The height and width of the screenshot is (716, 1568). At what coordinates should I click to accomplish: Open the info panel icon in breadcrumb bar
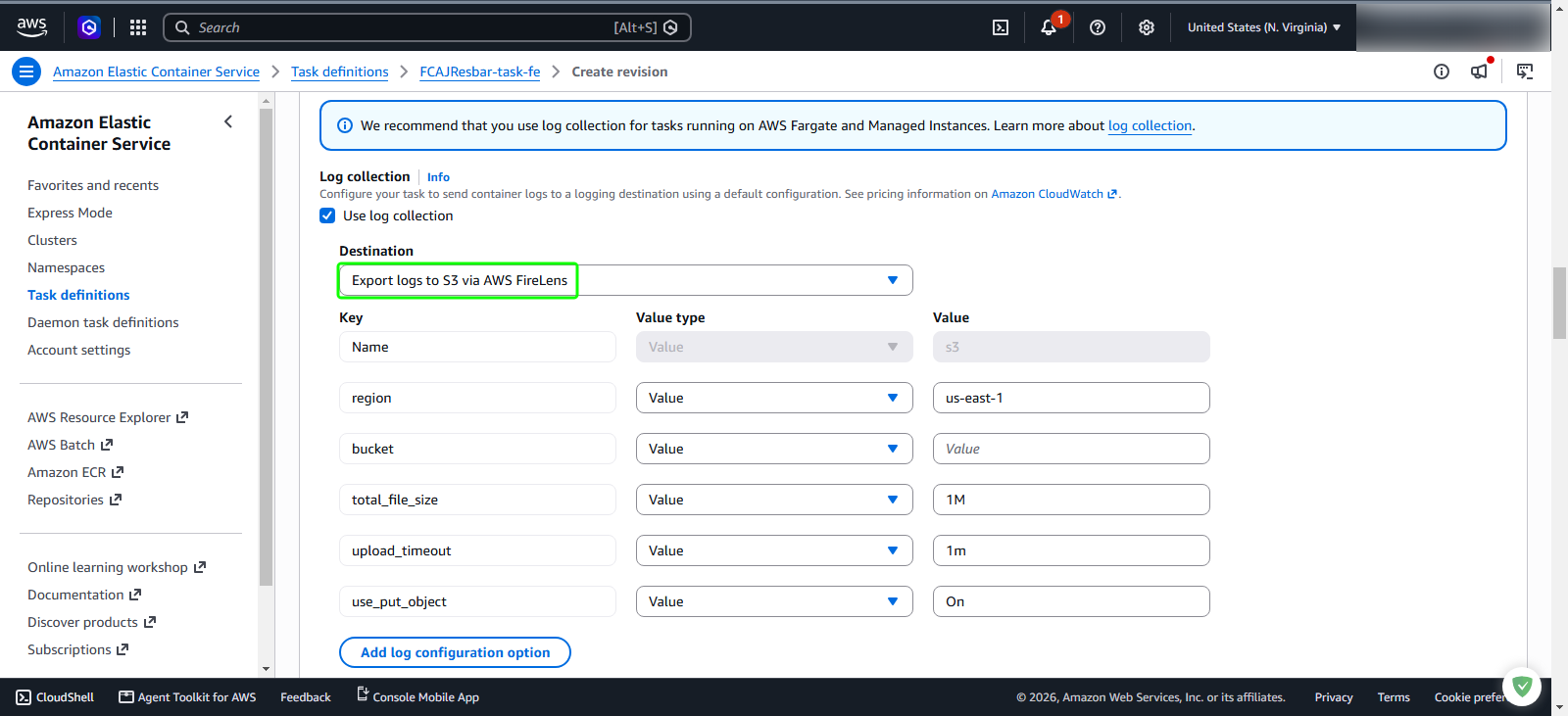tap(1442, 72)
